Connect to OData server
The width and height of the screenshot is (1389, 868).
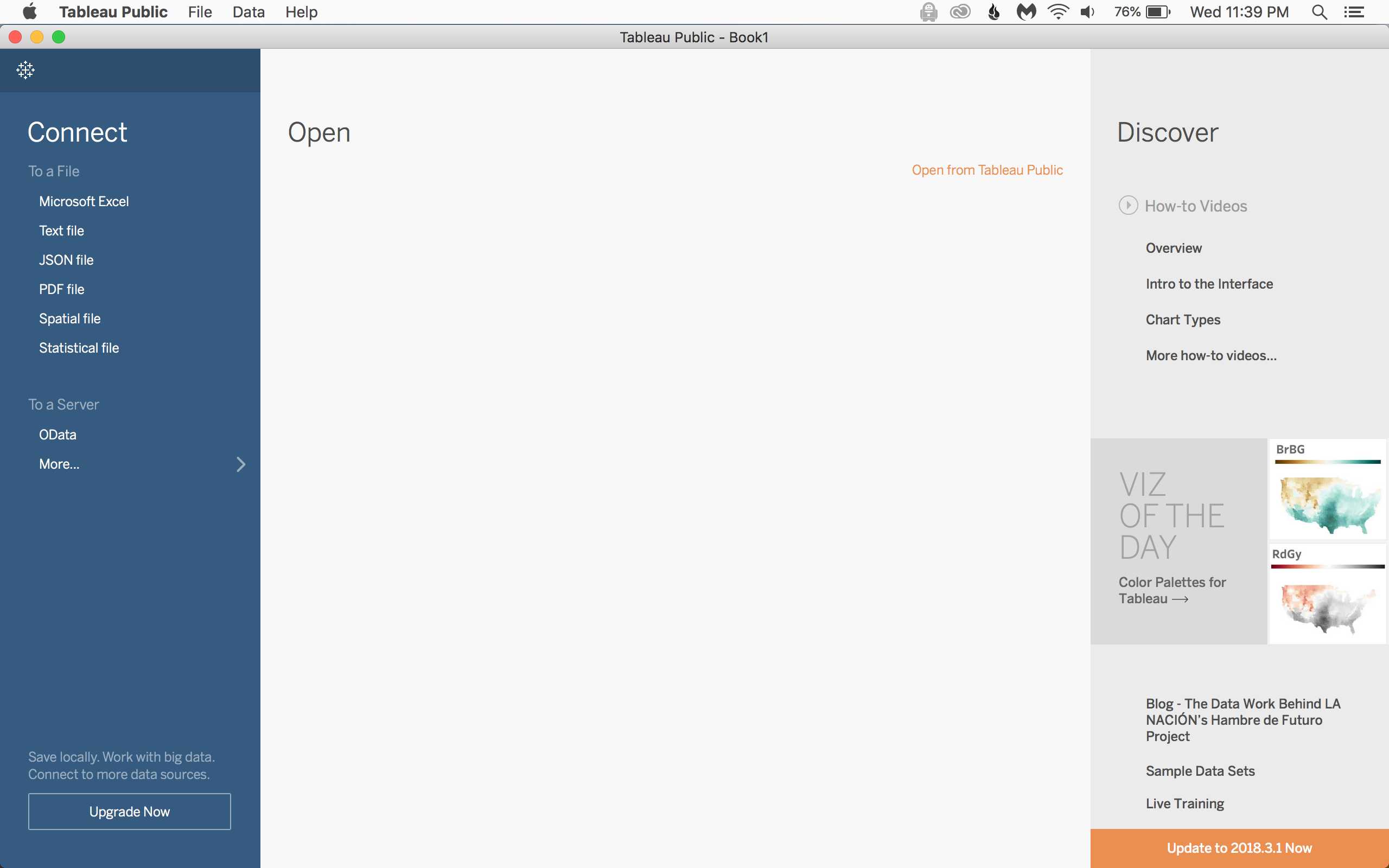pos(58,435)
